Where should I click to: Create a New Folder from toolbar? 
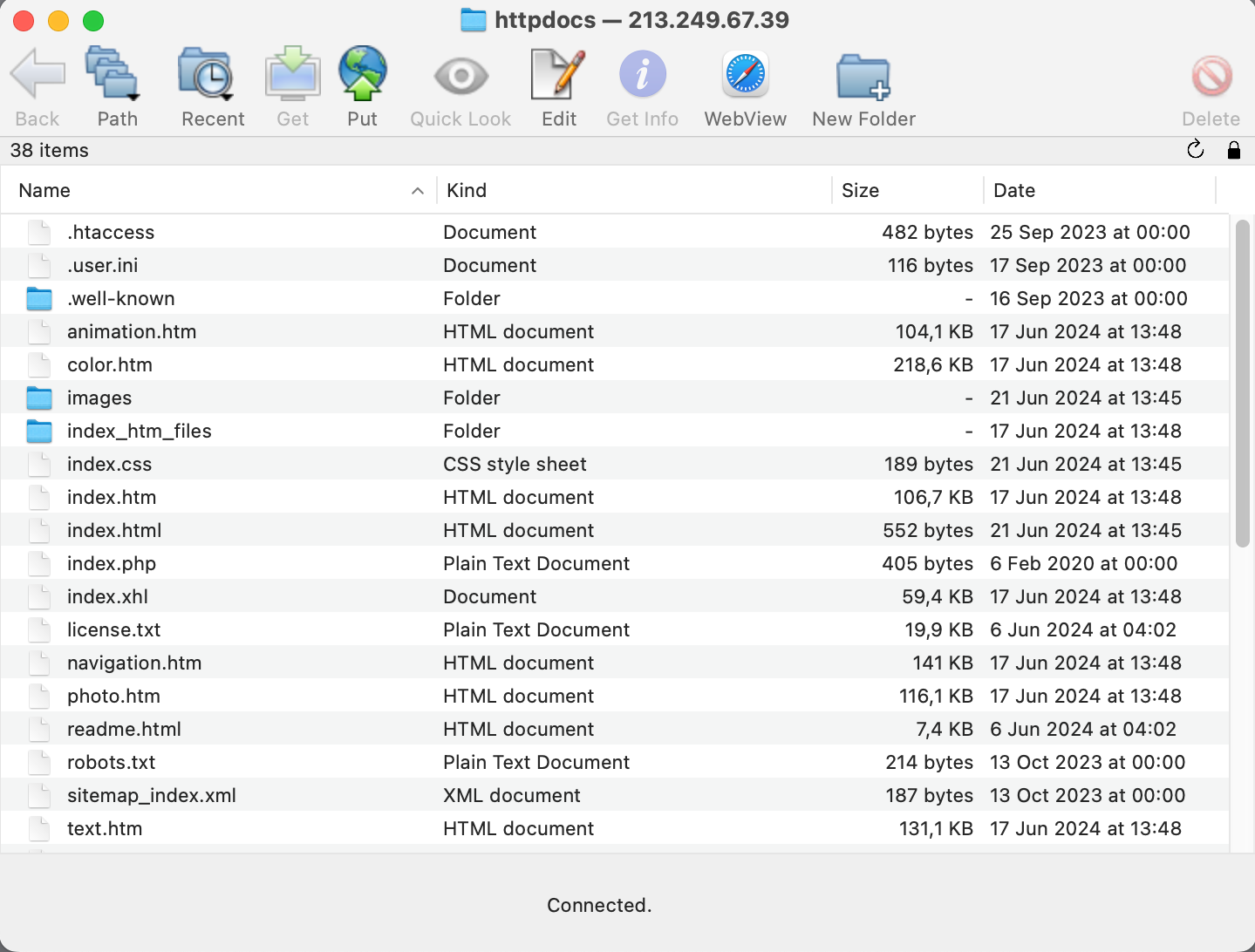[863, 77]
